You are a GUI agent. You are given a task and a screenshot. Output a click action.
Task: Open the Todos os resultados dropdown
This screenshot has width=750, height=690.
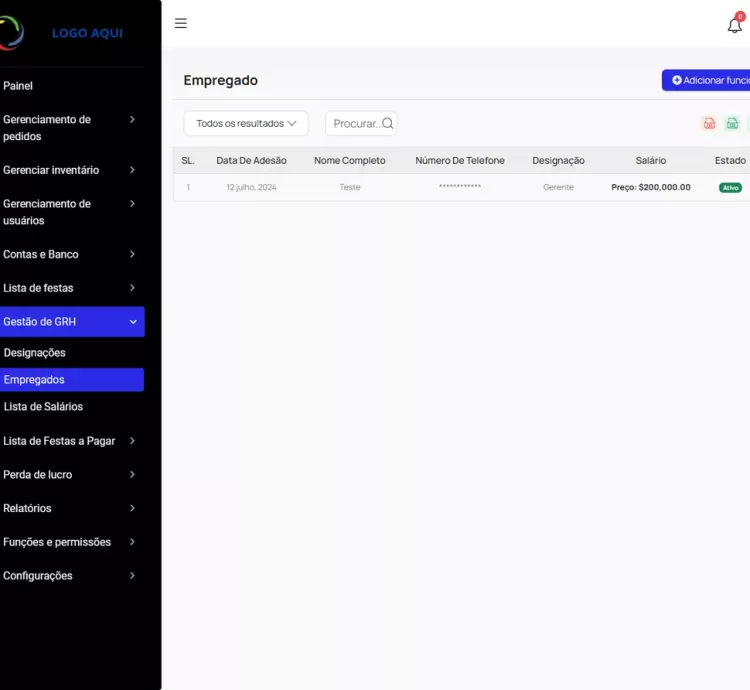[x=246, y=124]
